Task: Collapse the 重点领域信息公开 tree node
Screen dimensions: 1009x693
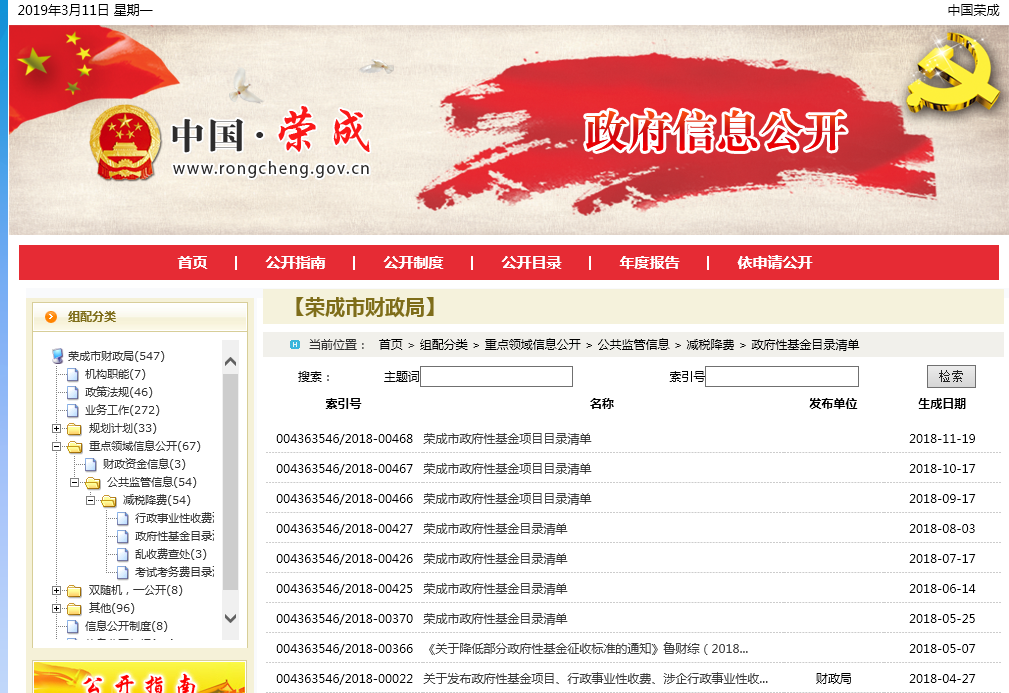Action: point(57,446)
